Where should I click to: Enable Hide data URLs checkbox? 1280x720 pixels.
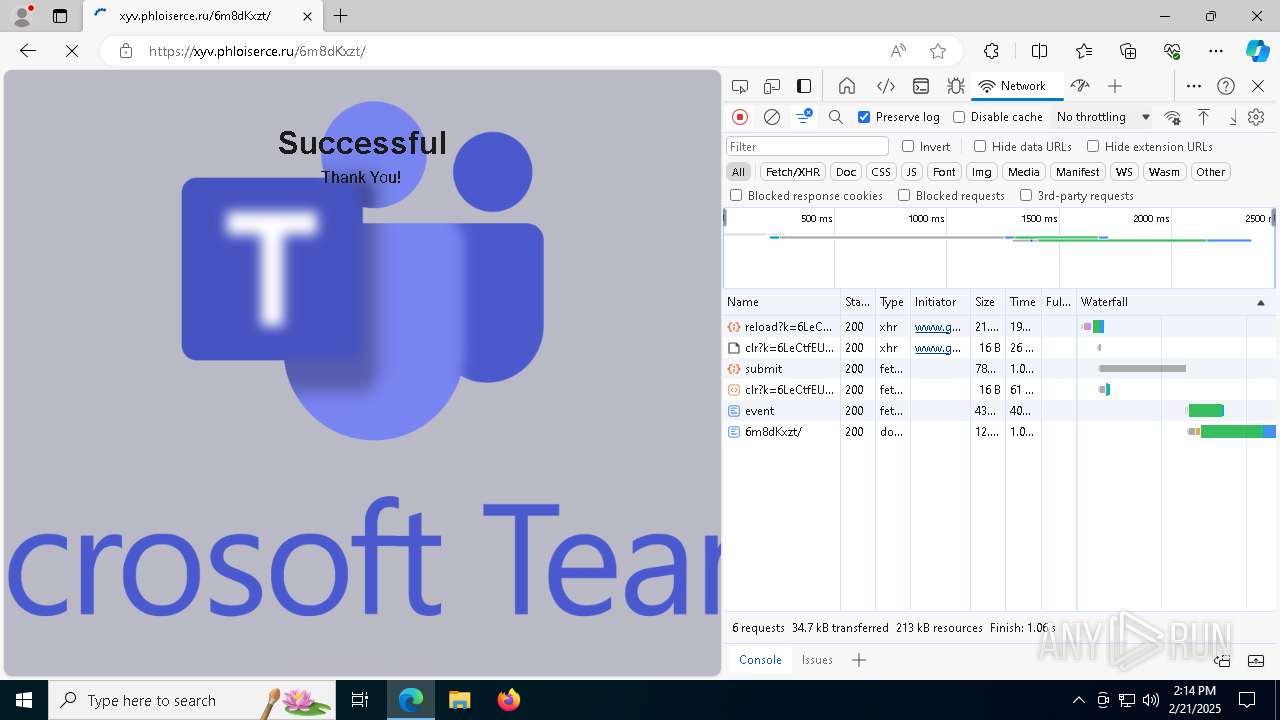tap(980, 146)
